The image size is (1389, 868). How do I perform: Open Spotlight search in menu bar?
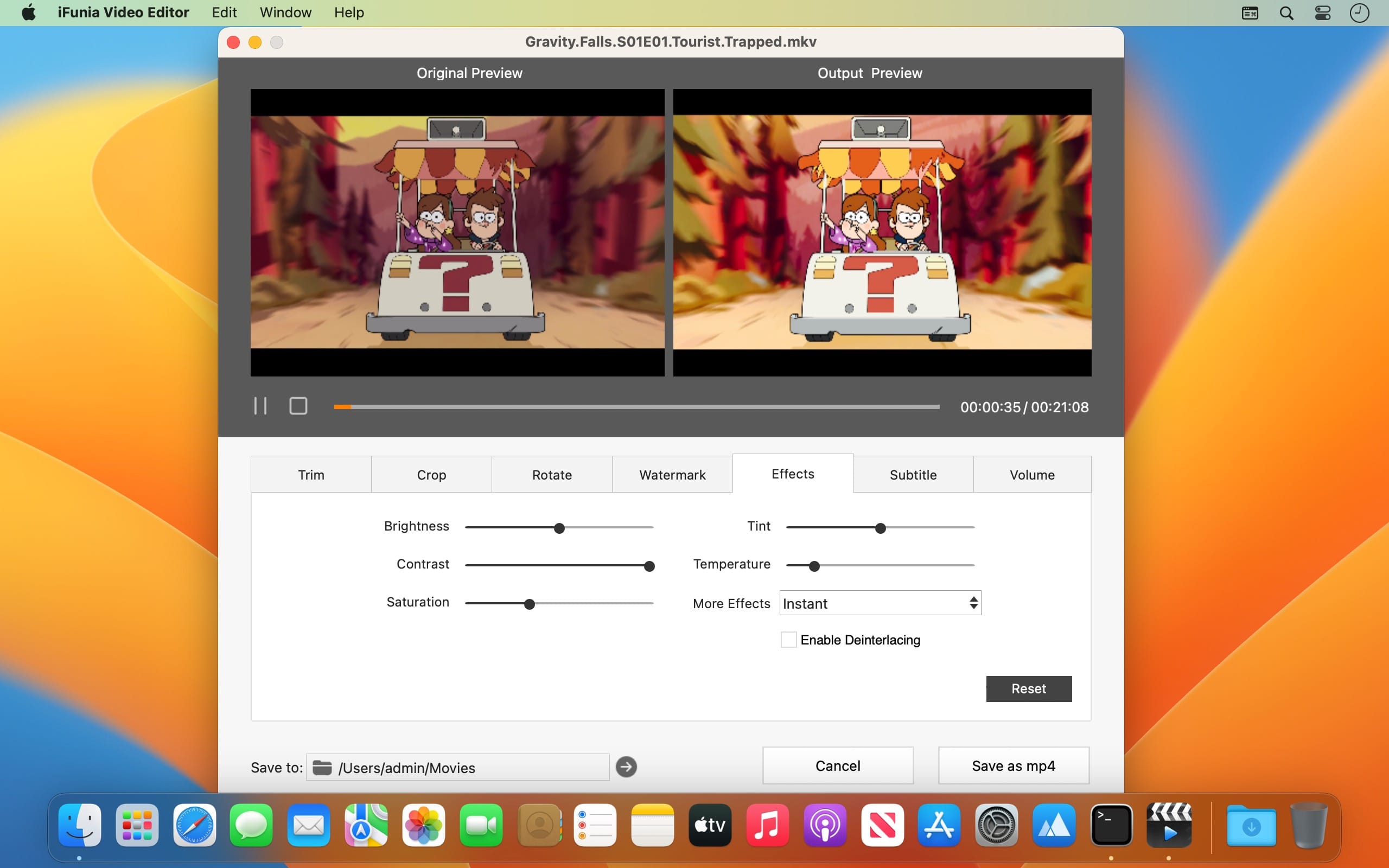point(1286,12)
